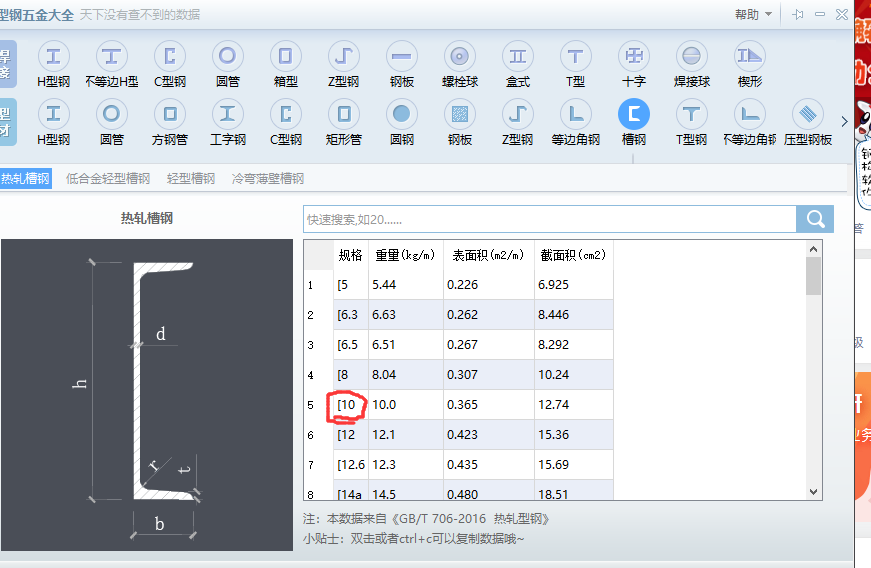Select the 型材 category side tab
The height and width of the screenshot is (568, 871).
tap(7, 122)
